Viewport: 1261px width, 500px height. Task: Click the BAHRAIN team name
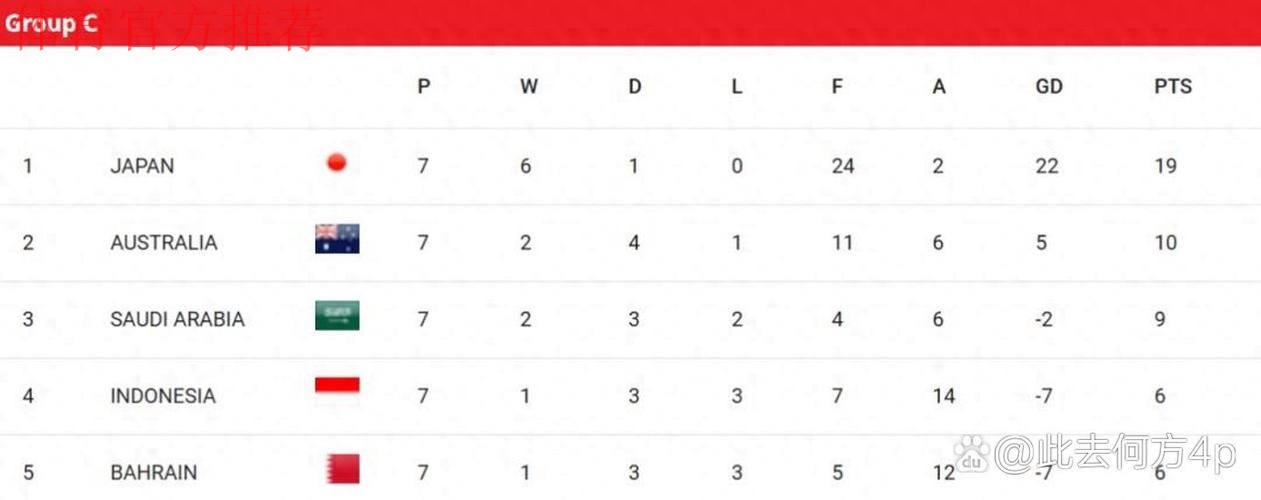(x=154, y=472)
